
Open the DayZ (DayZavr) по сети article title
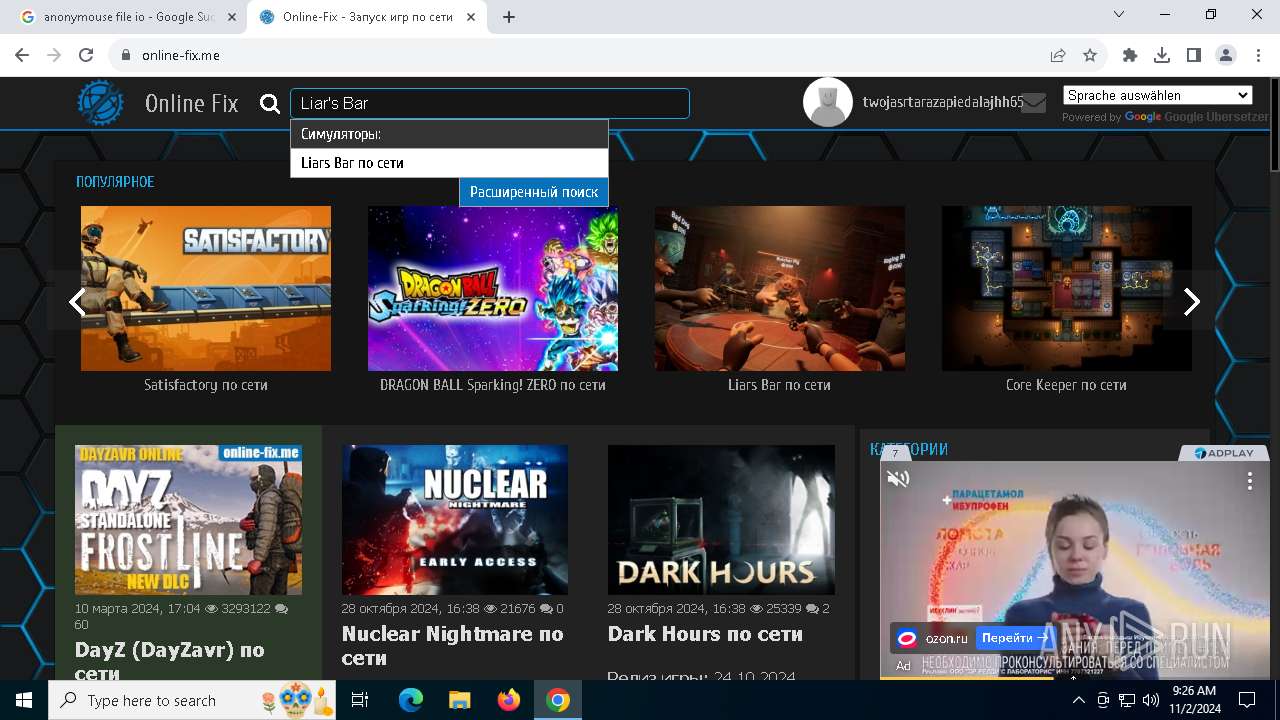click(170, 660)
